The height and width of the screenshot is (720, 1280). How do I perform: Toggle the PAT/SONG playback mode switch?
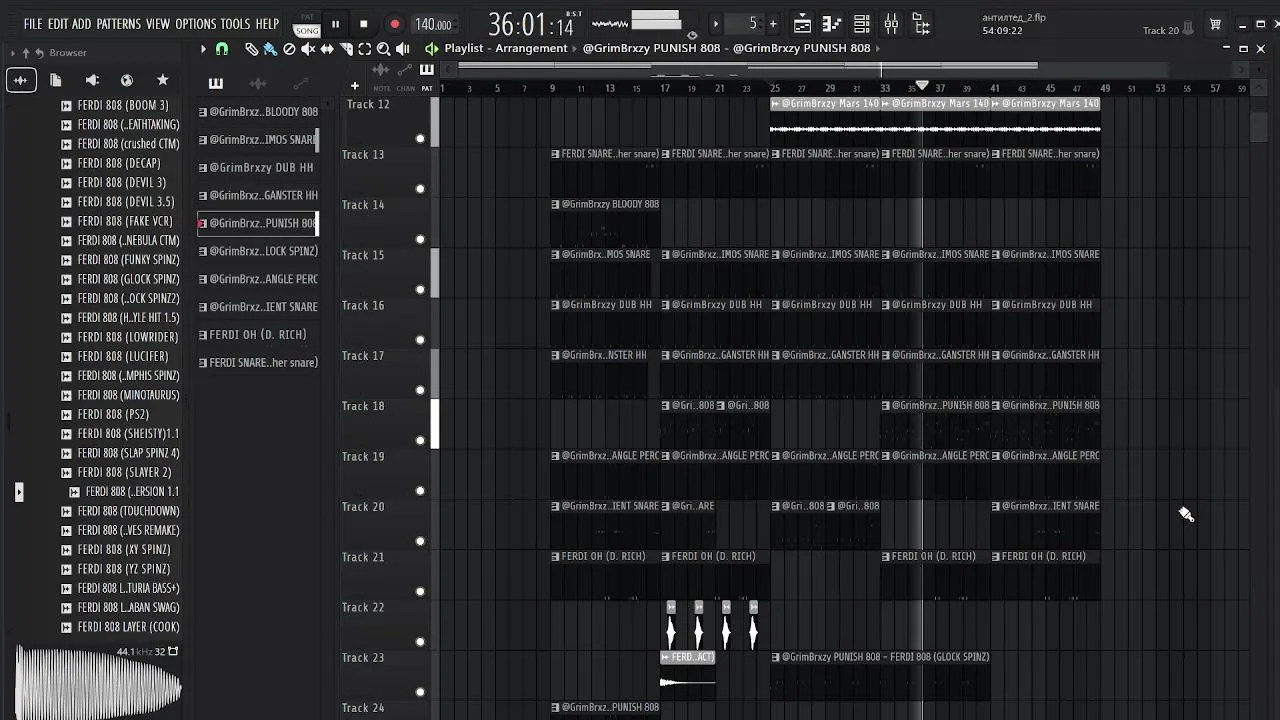[x=306, y=25]
